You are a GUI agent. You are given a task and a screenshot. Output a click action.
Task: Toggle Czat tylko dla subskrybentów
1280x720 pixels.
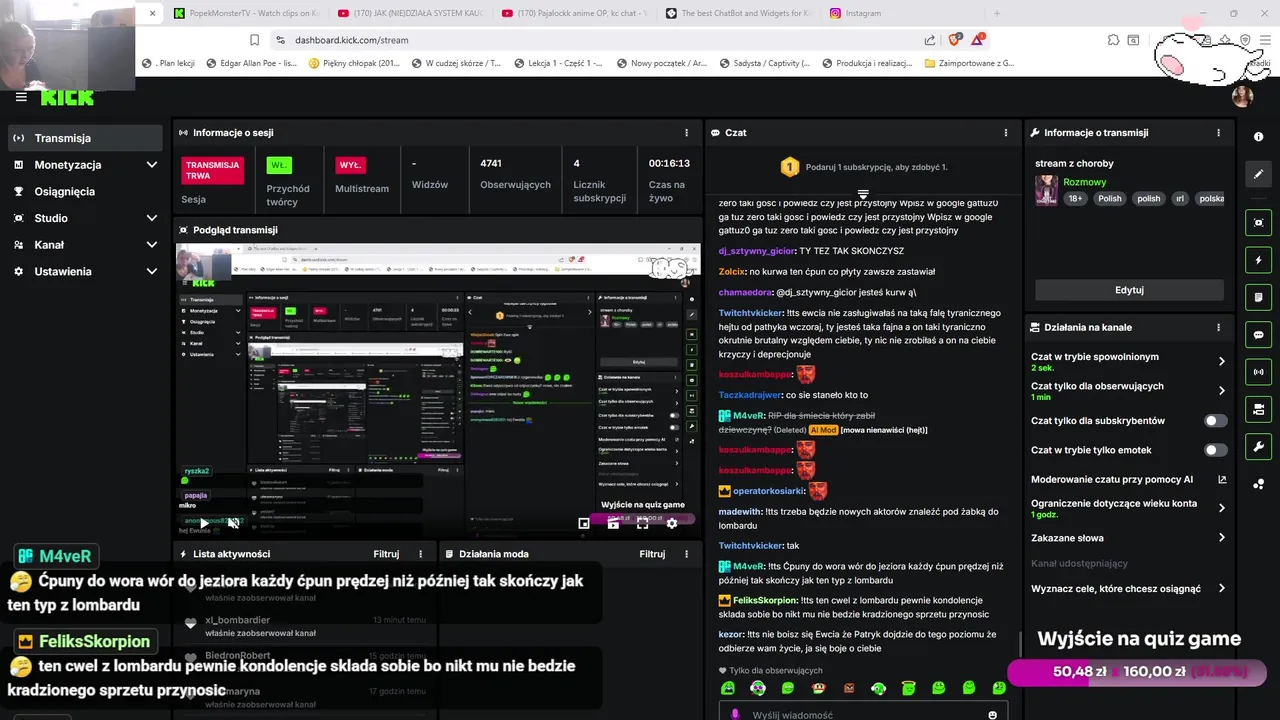click(x=1216, y=421)
